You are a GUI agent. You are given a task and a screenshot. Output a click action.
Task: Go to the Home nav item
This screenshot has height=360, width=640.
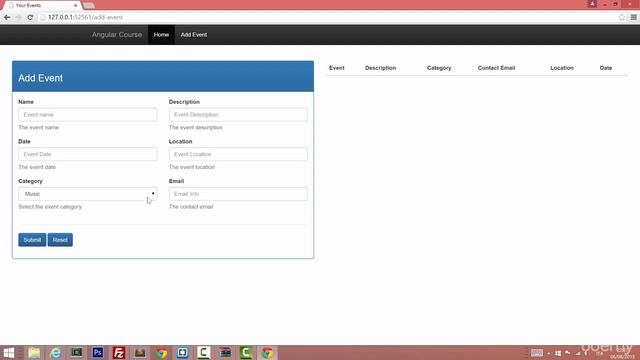[x=161, y=35]
